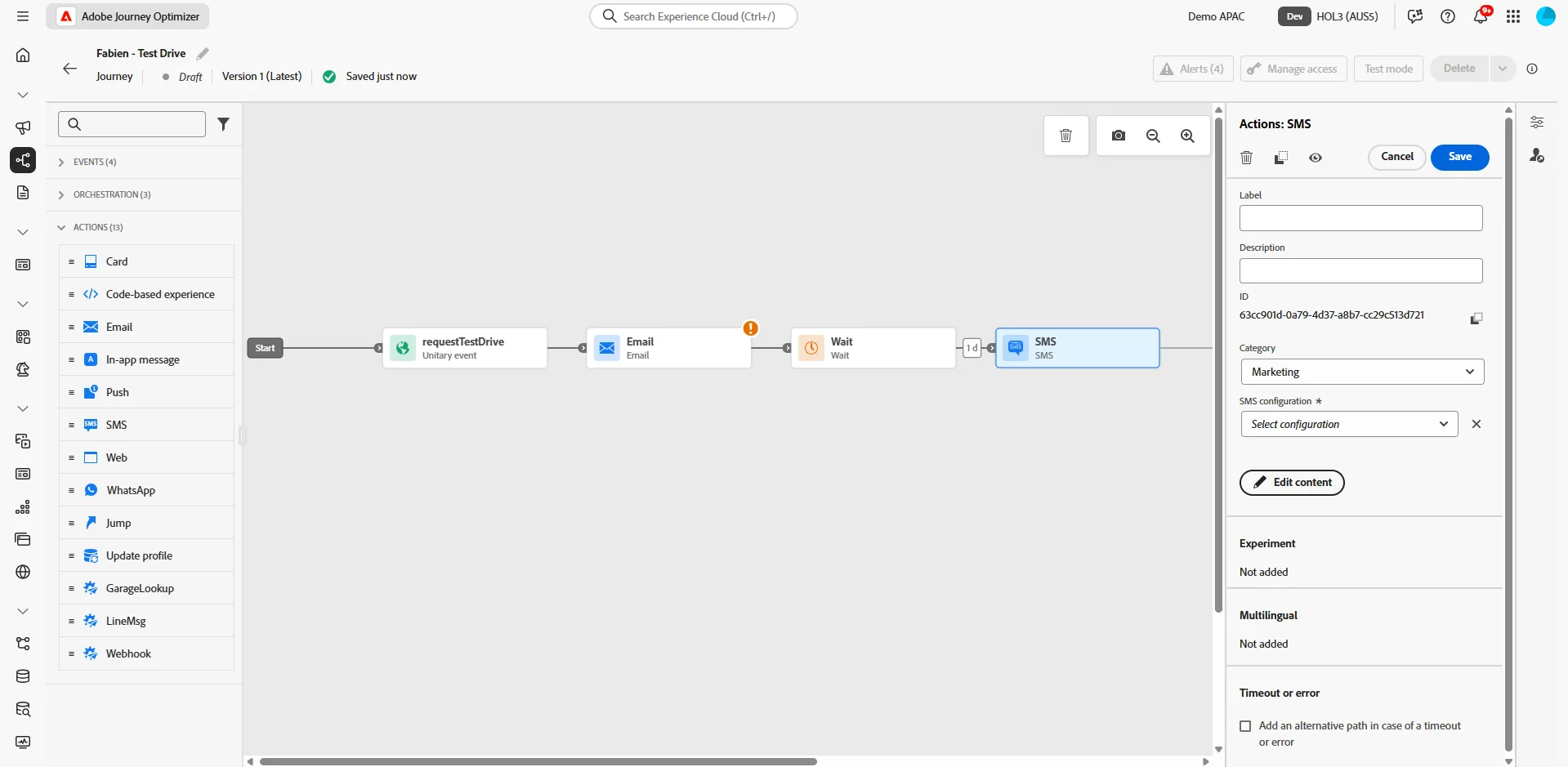The width and height of the screenshot is (1568, 767).
Task: Select the Wait node on canvas
Action: pos(873,348)
